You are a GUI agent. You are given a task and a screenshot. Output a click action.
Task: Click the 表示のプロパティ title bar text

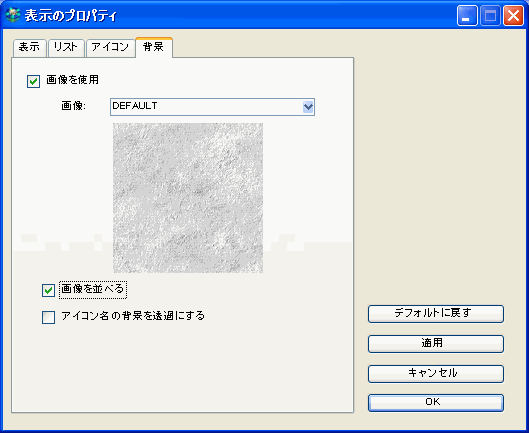pyautogui.click(x=71, y=16)
